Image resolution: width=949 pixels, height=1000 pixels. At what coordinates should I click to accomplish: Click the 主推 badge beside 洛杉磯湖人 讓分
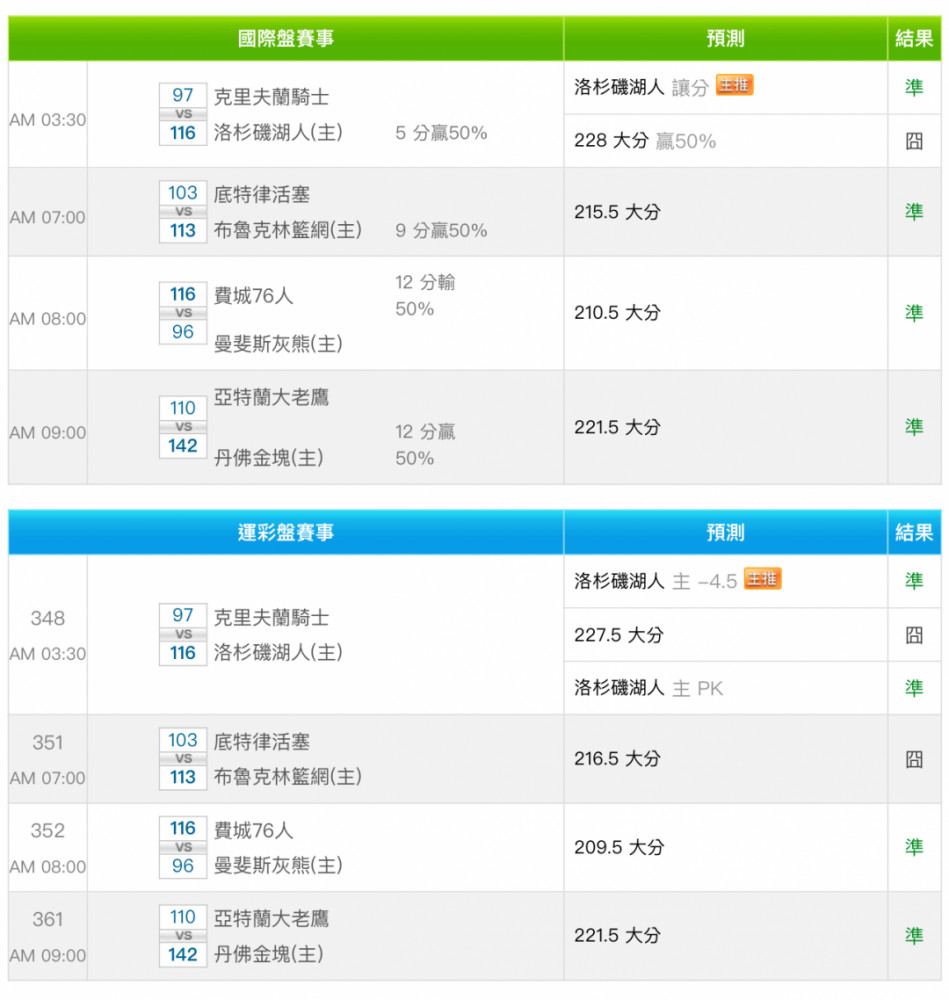pyautogui.click(x=734, y=85)
